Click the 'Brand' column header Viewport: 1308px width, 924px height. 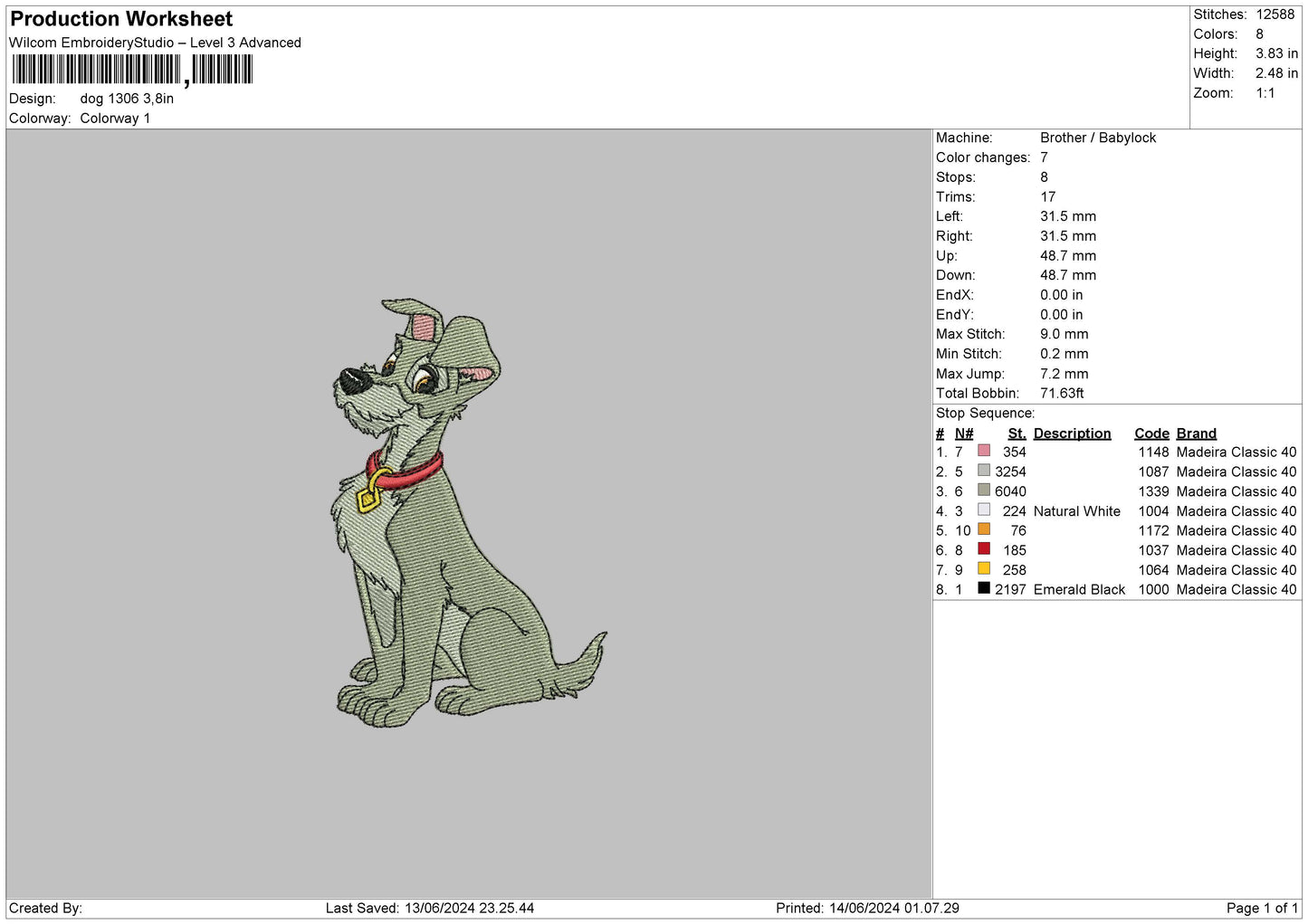[x=1197, y=433]
